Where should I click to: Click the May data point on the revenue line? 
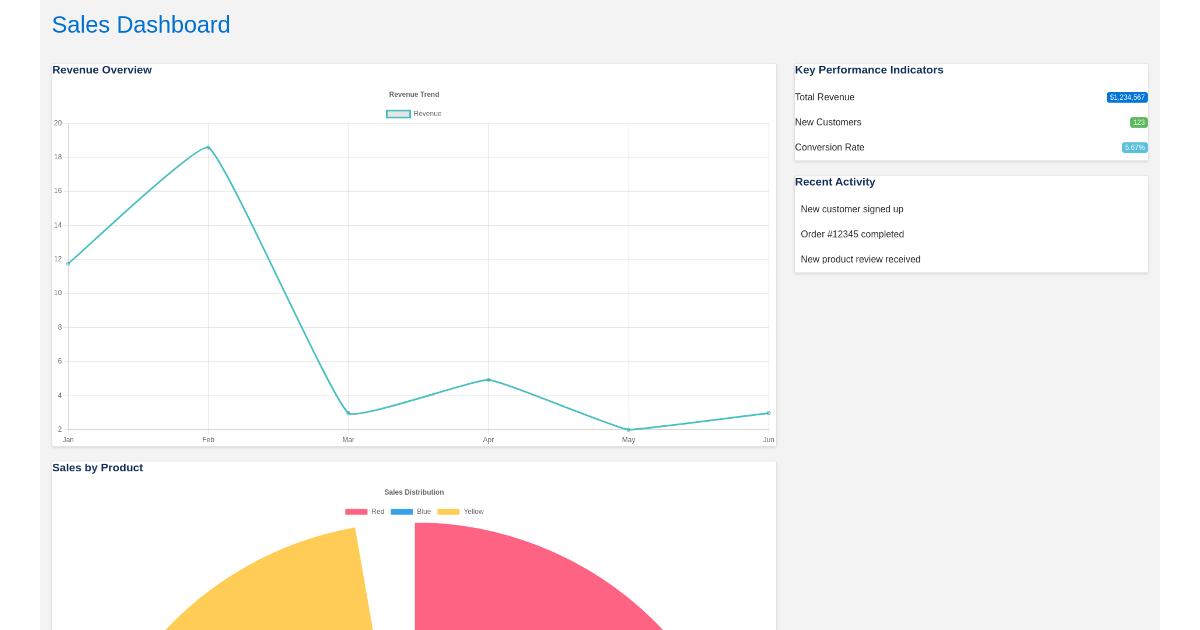tap(628, 430)
